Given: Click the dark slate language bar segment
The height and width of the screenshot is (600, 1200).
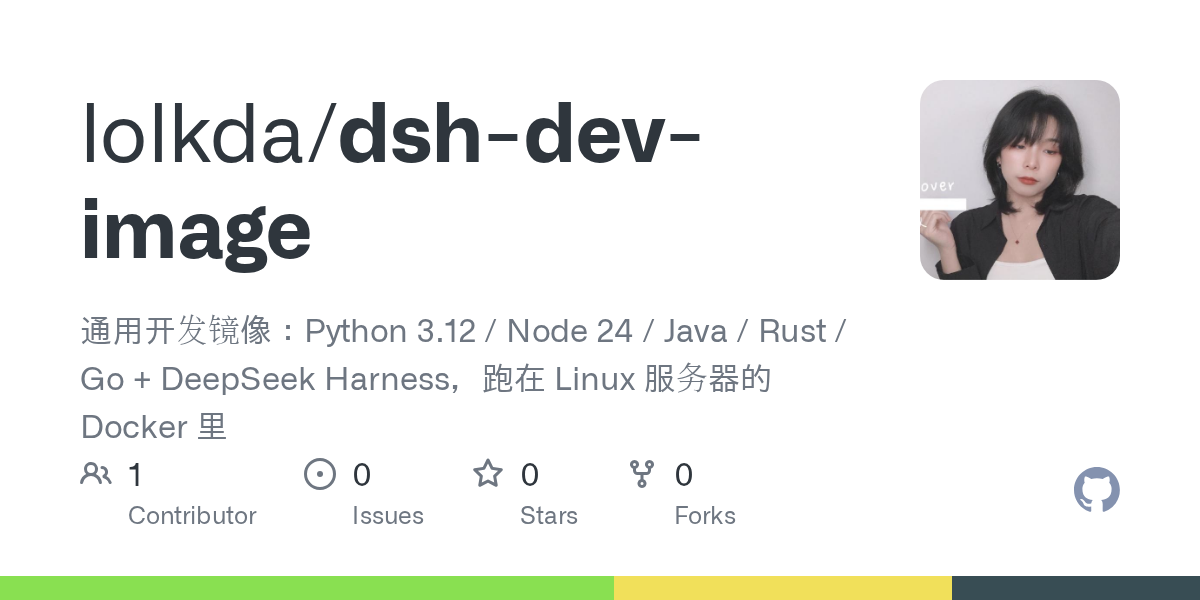Looking at the screenshot, I should 1076,588.
